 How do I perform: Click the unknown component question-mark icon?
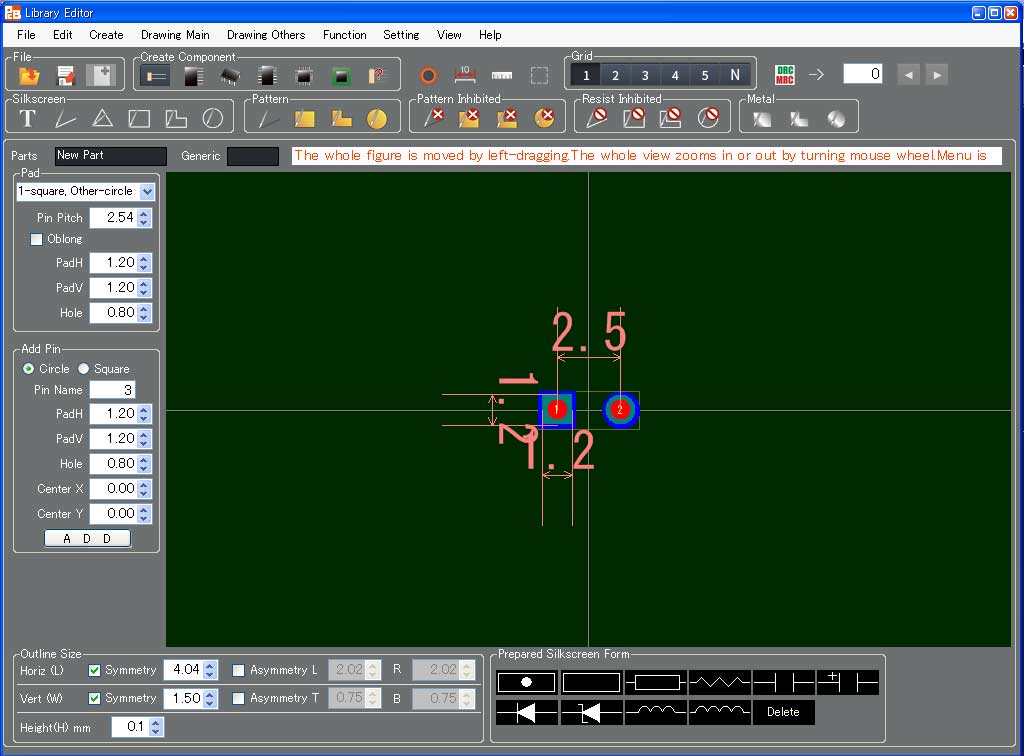pos(377,76)
